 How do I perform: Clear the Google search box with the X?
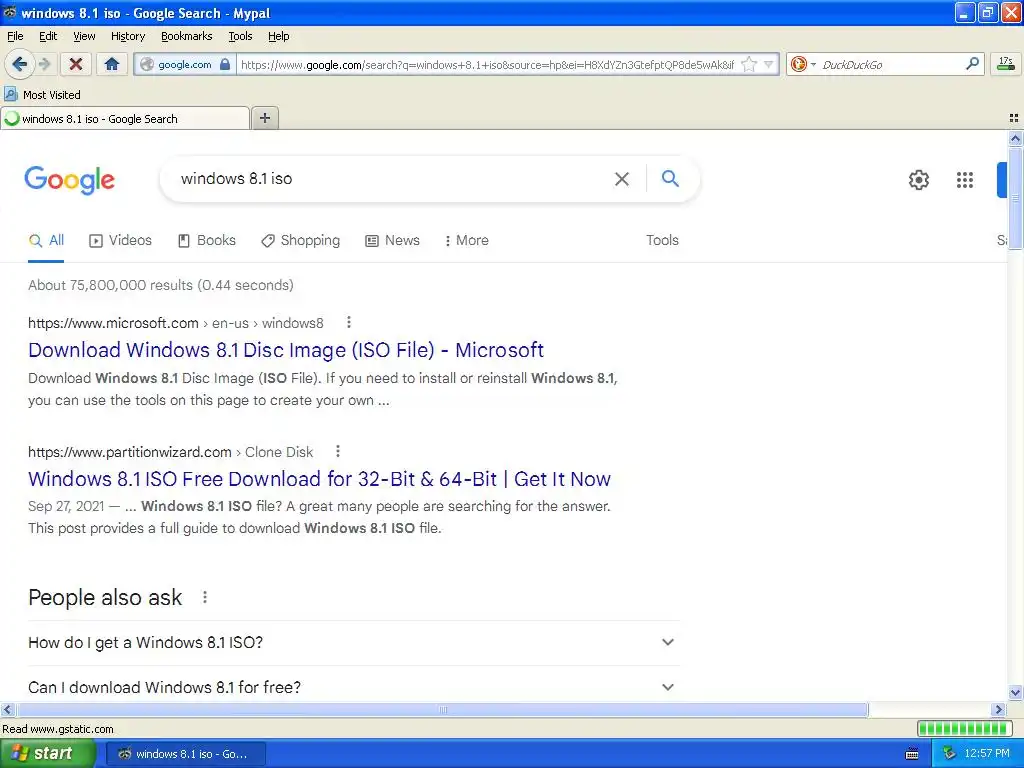click(622, 179)
